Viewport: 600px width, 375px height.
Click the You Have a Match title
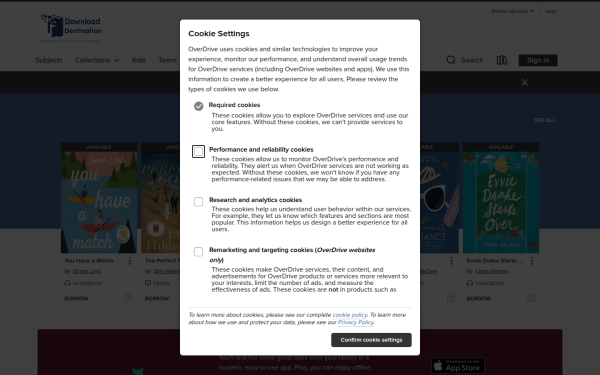[89, 261]
